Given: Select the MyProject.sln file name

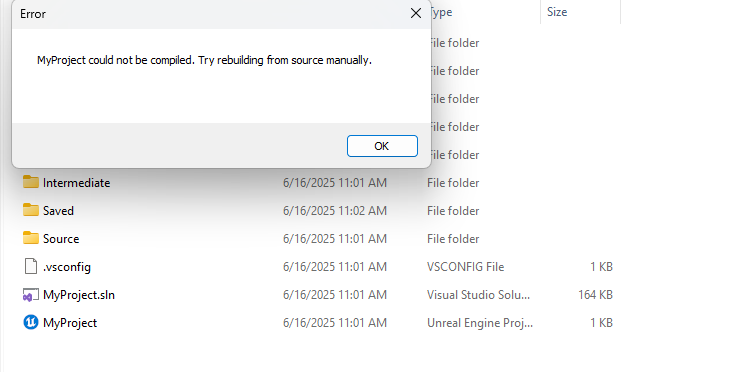Looking at the screenshot, I should point(79,295).
